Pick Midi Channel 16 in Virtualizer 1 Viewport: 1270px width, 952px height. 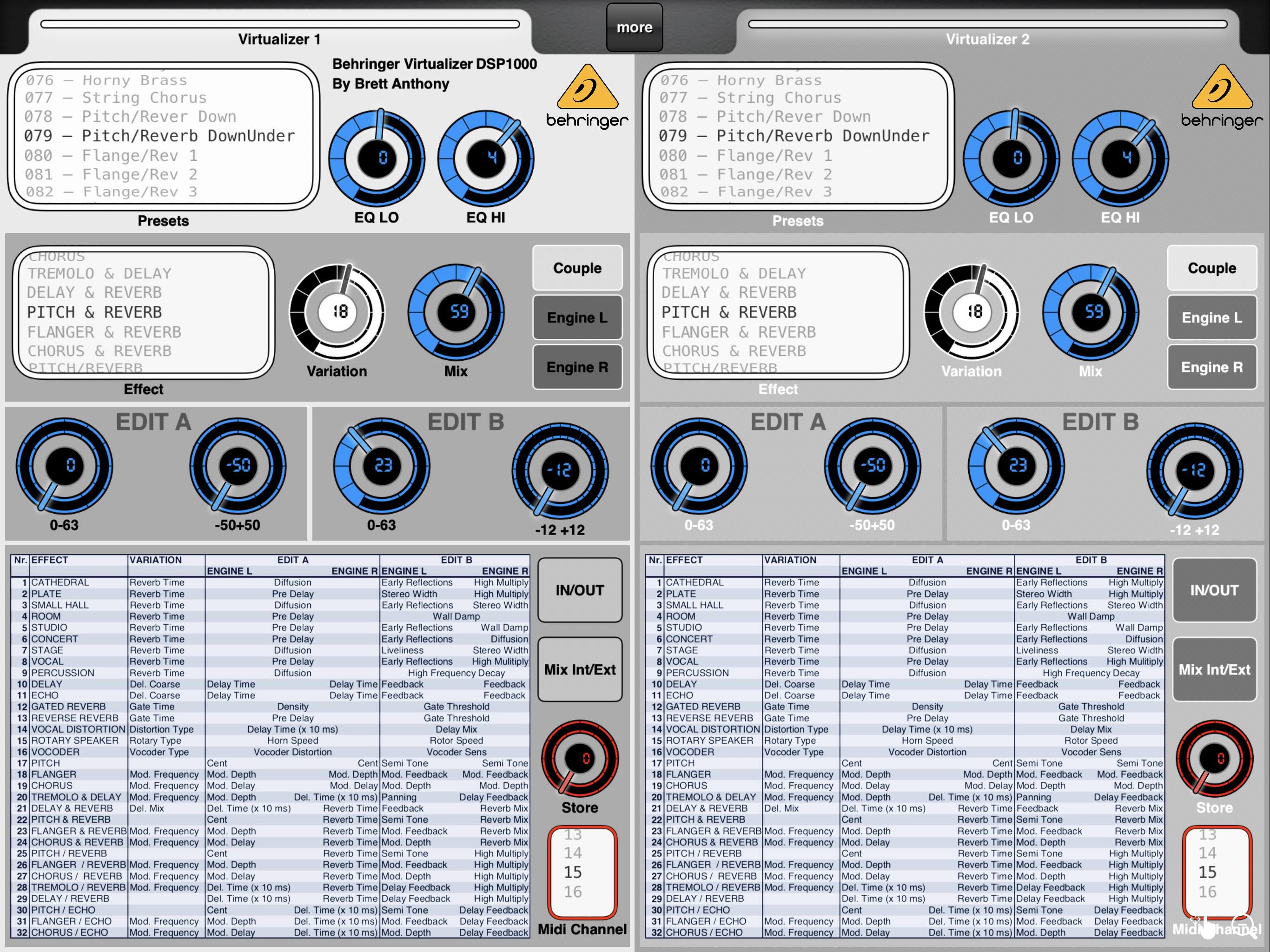click(x=572, y=892)
